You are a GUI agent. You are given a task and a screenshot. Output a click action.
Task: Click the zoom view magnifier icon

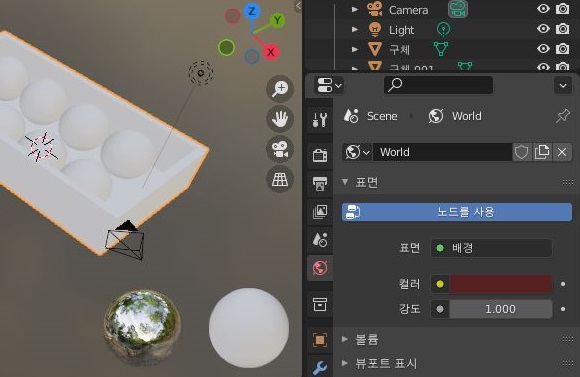coord(280,88)
